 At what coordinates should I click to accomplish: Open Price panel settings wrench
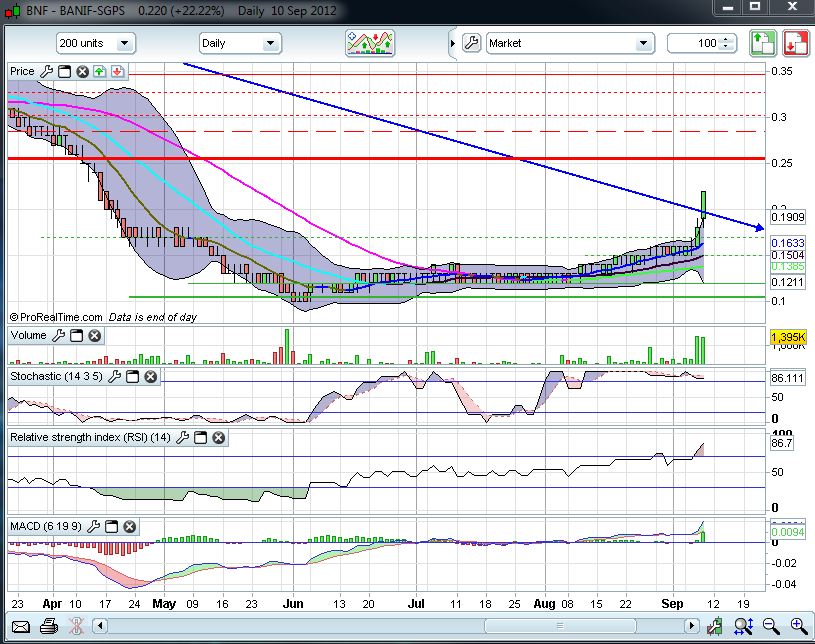click(x=46, y=72)
